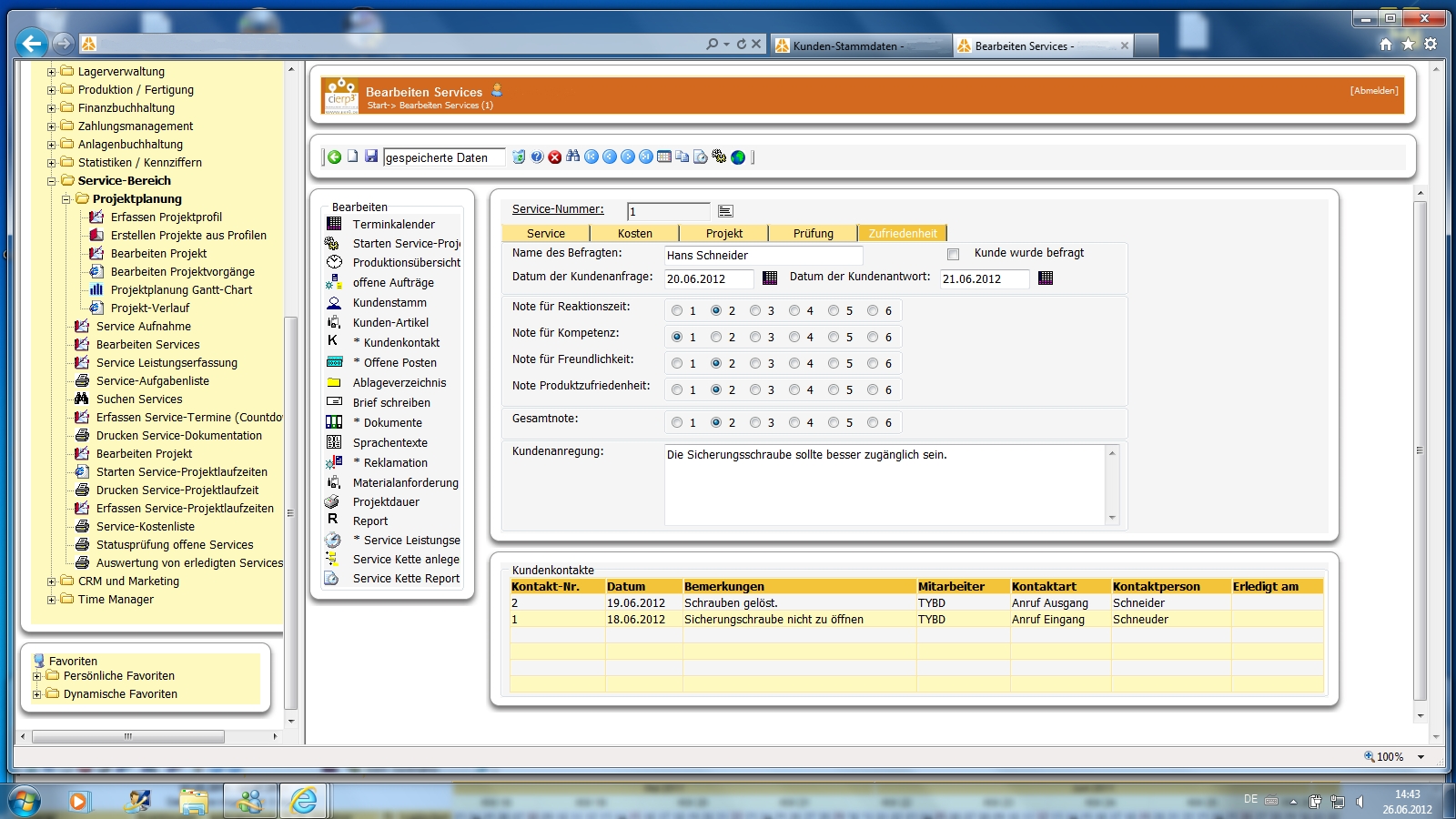
Task: Set Gesamtnote rating to 1
Action: pyautogui.click(x=677, y=422)
